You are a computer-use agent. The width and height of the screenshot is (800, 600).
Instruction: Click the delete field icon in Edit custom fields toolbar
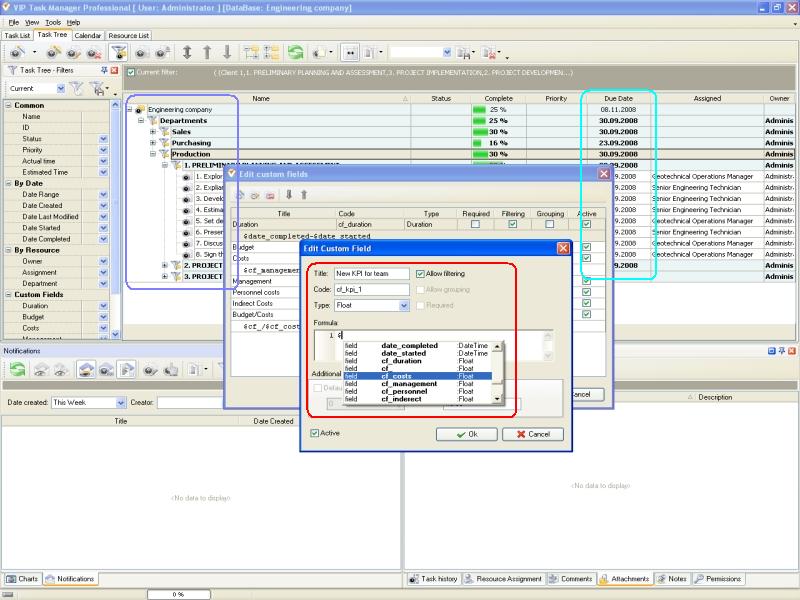pyautogui.click(x=270, y=195)
